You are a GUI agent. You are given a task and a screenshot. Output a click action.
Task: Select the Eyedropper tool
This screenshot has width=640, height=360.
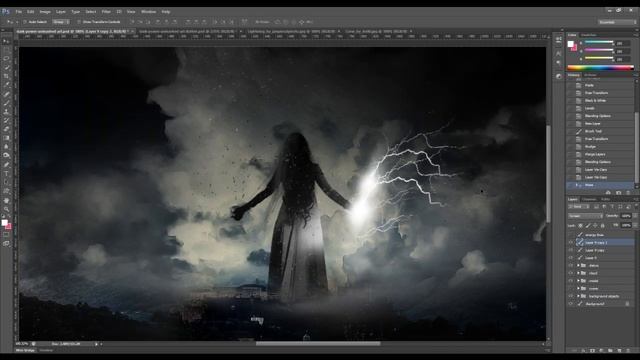[6, 85]
